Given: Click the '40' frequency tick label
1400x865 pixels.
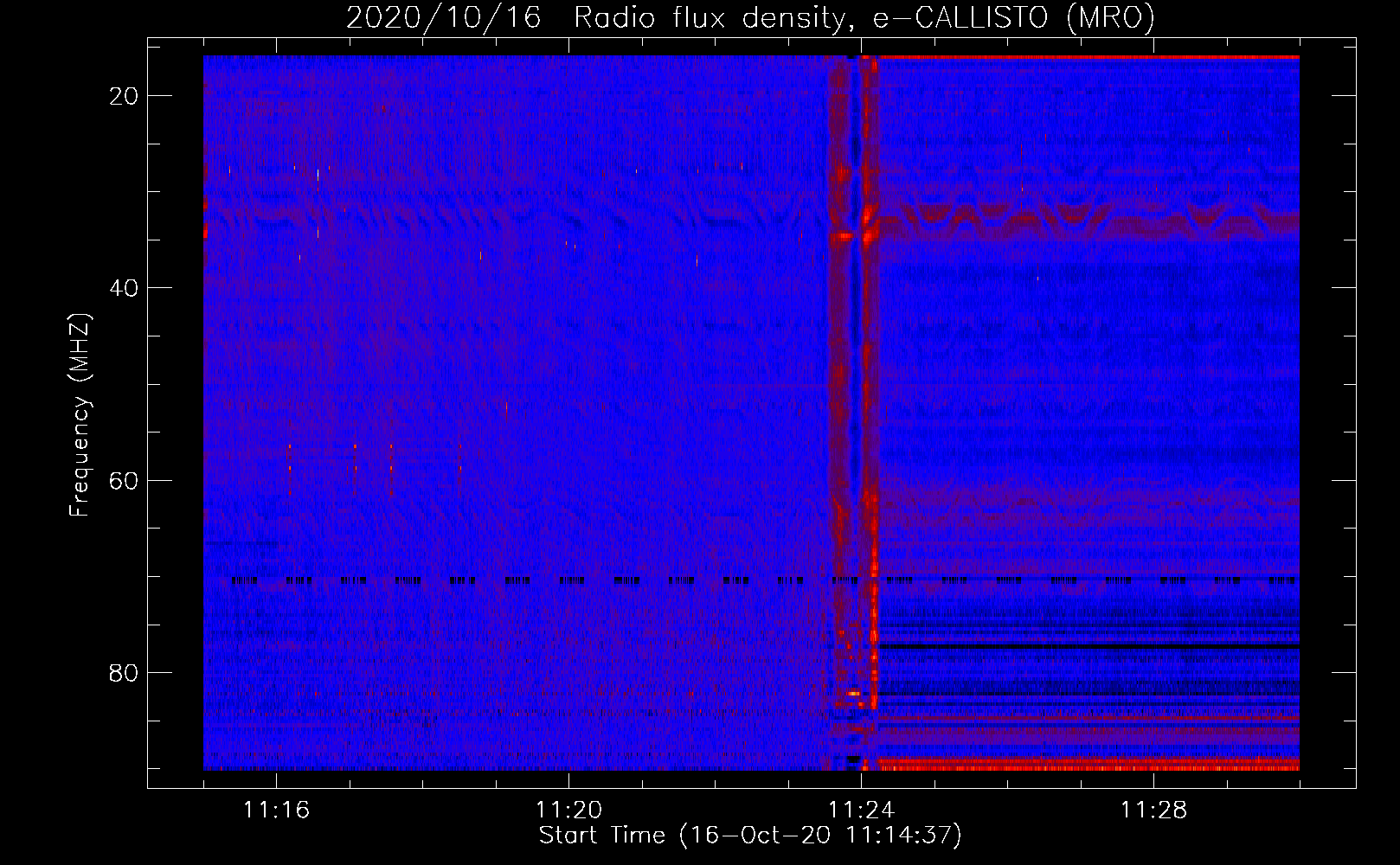Looking at the screenshot, I should [124, 288].
